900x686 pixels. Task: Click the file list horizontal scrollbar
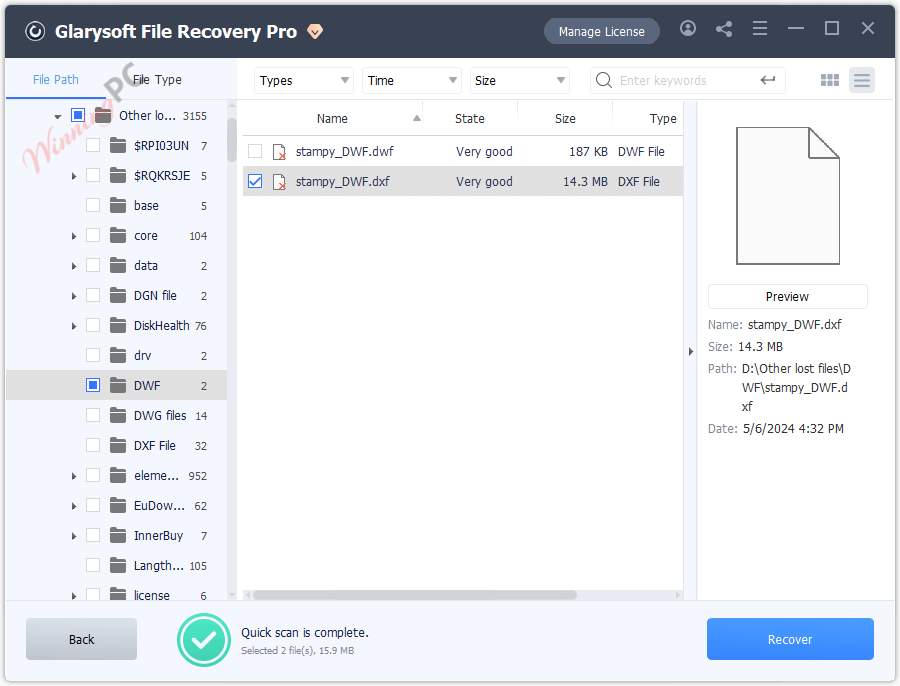pyautogui.click(x=414, y=595)
